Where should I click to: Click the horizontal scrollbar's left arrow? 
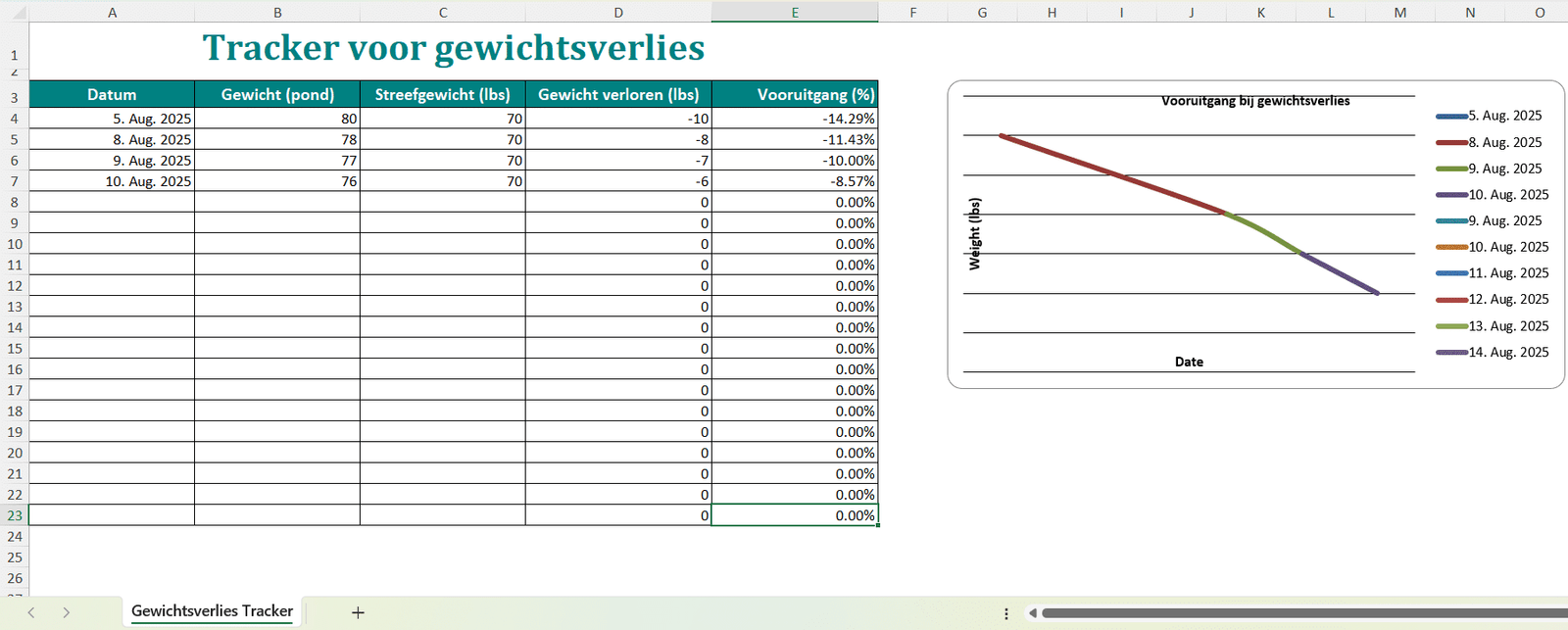(x=1032, y=613)
